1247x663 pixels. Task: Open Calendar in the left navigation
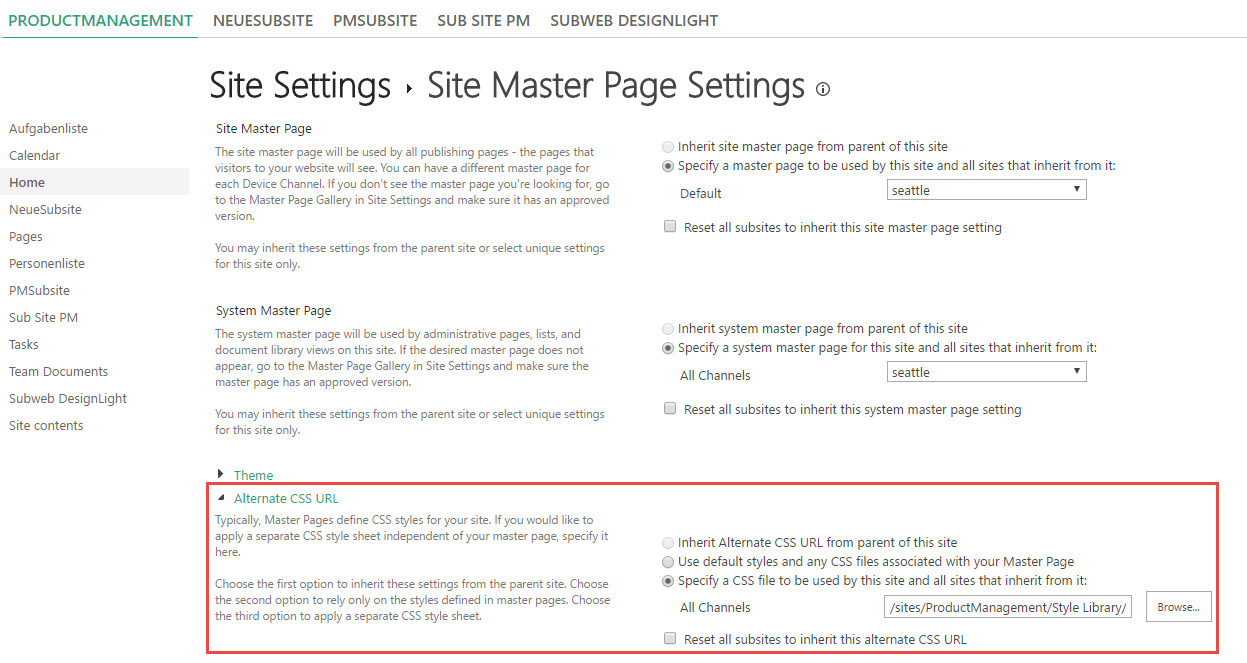click(35, 156)
